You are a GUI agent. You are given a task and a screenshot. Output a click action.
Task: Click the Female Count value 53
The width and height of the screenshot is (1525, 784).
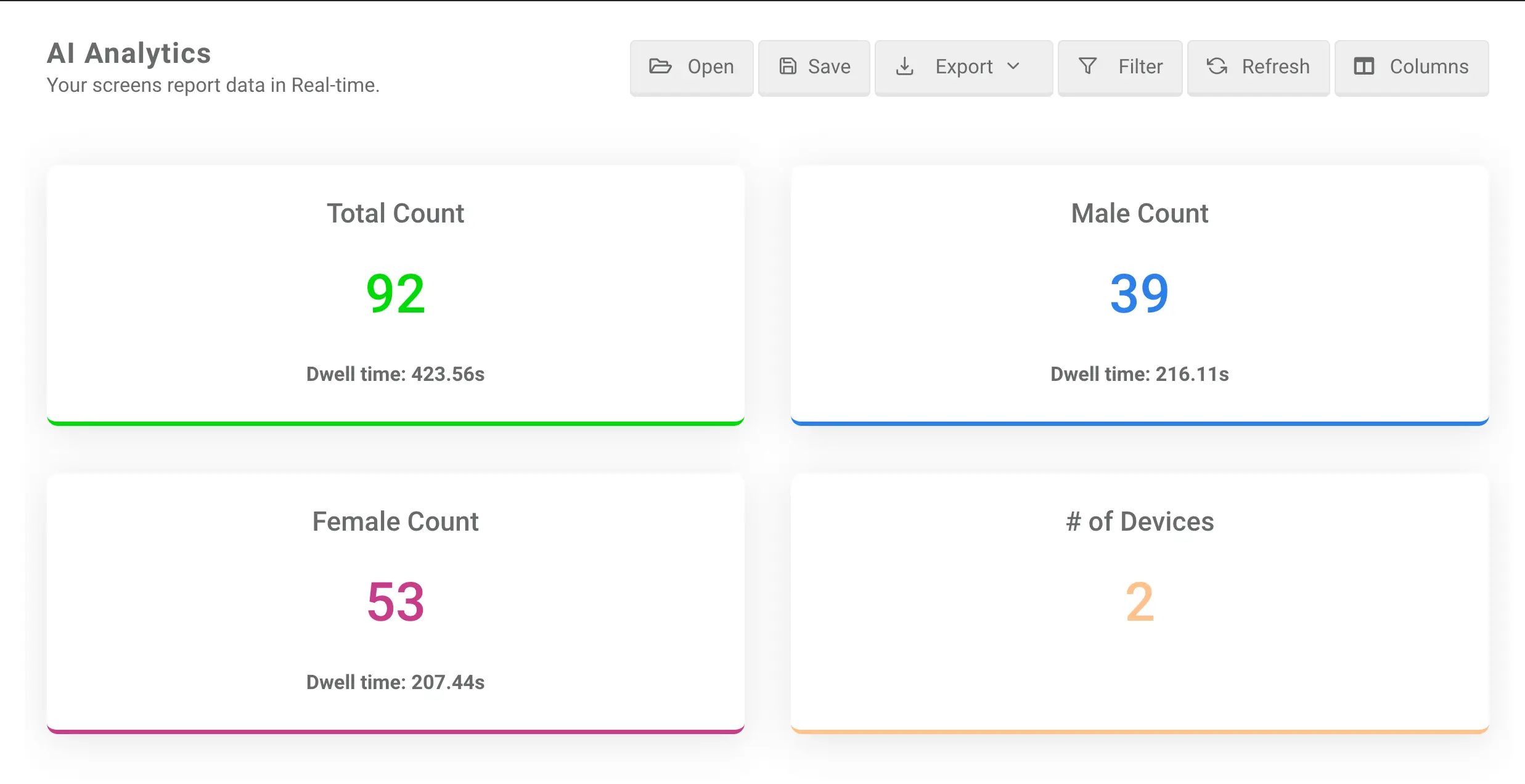pyautogui.click(x=395, y=602)
